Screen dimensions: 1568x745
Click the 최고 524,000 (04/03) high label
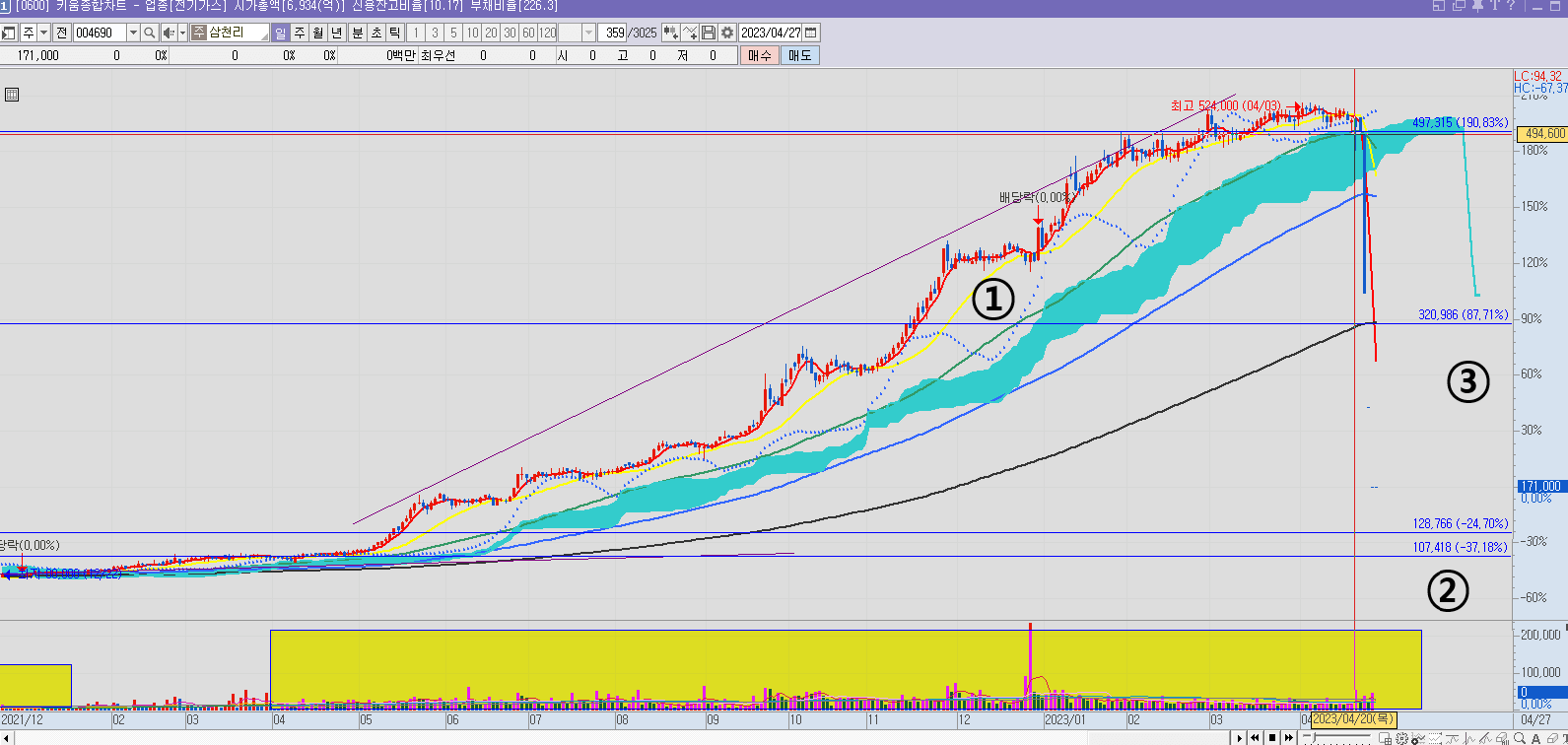1225,105
